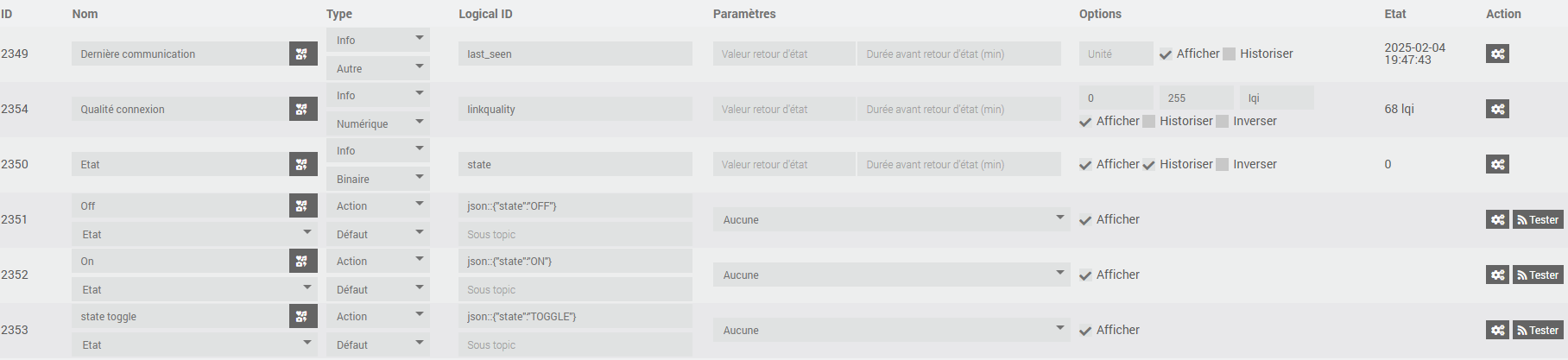Open icon picker for Qualité connexion name
Screen dimensions: 1568x360
click(x=303, y=109)
